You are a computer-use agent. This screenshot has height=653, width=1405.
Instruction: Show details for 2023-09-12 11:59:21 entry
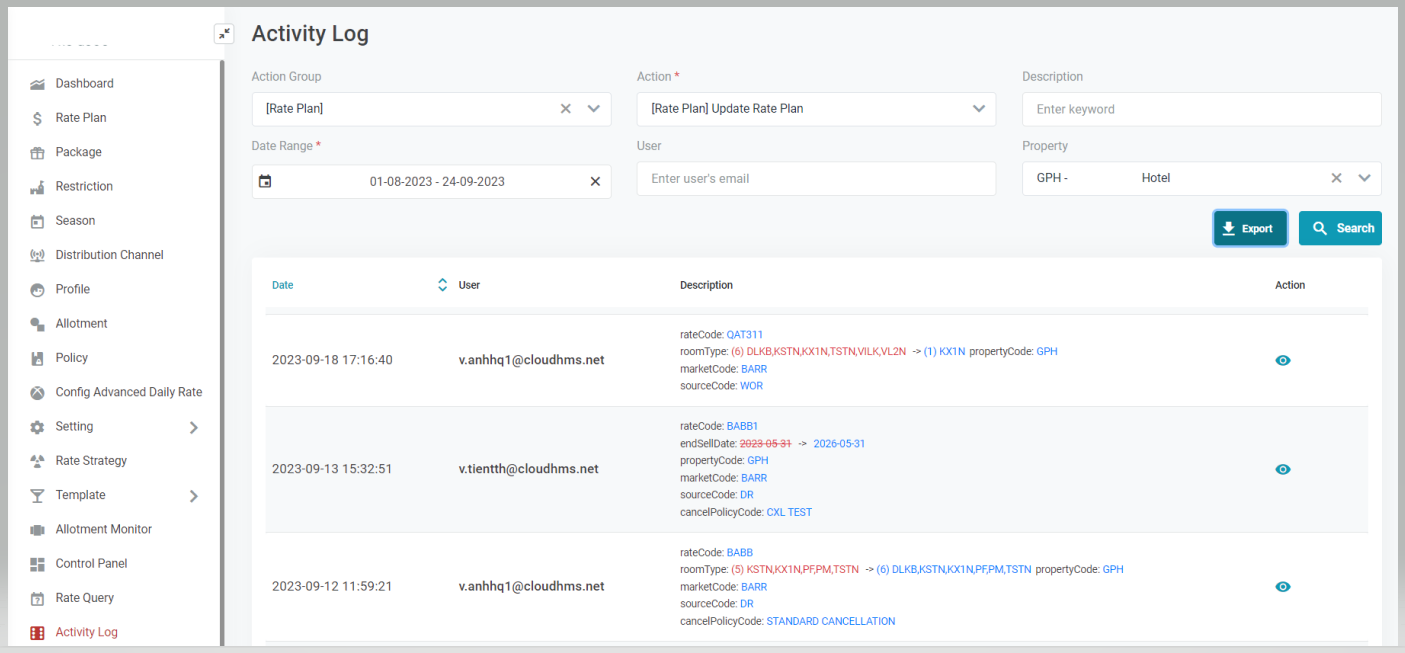click(x=1283, y=587)
